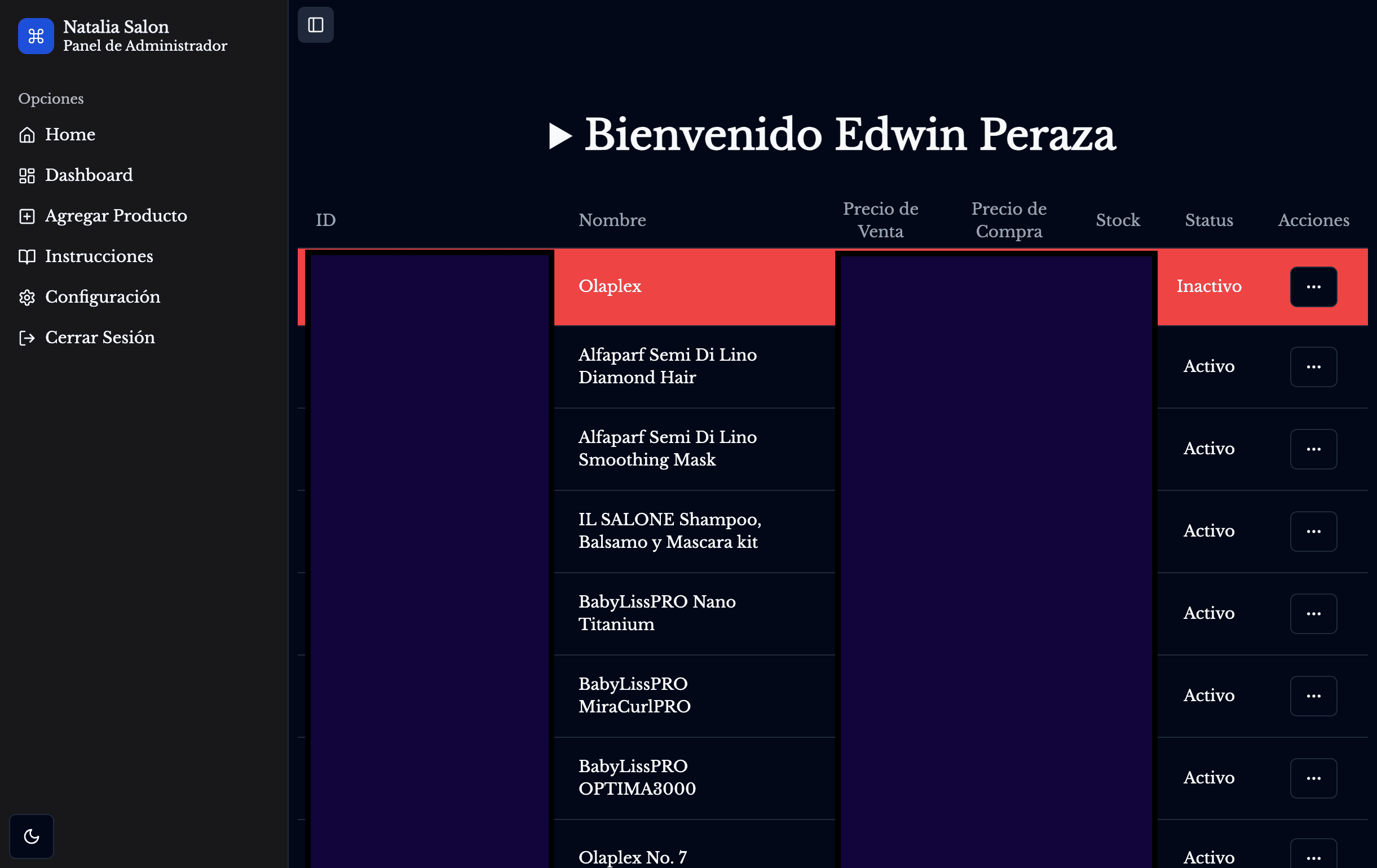Screen dimensions: 1377x868
Task: Open actions for Alfaparf Diamond Hair
Action: (x=1313, y=367)
